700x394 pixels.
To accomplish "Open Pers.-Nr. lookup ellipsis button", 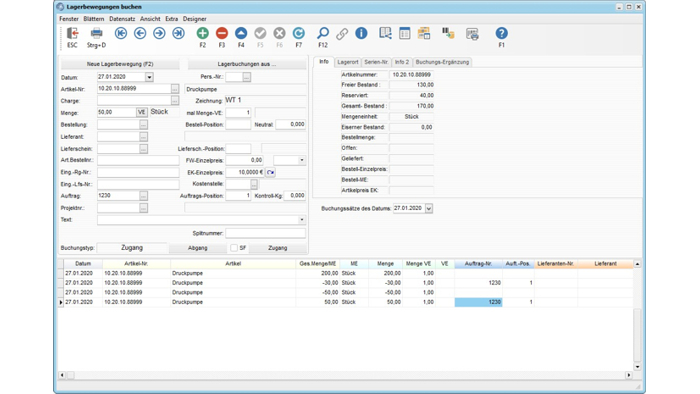I will point(246,77).
